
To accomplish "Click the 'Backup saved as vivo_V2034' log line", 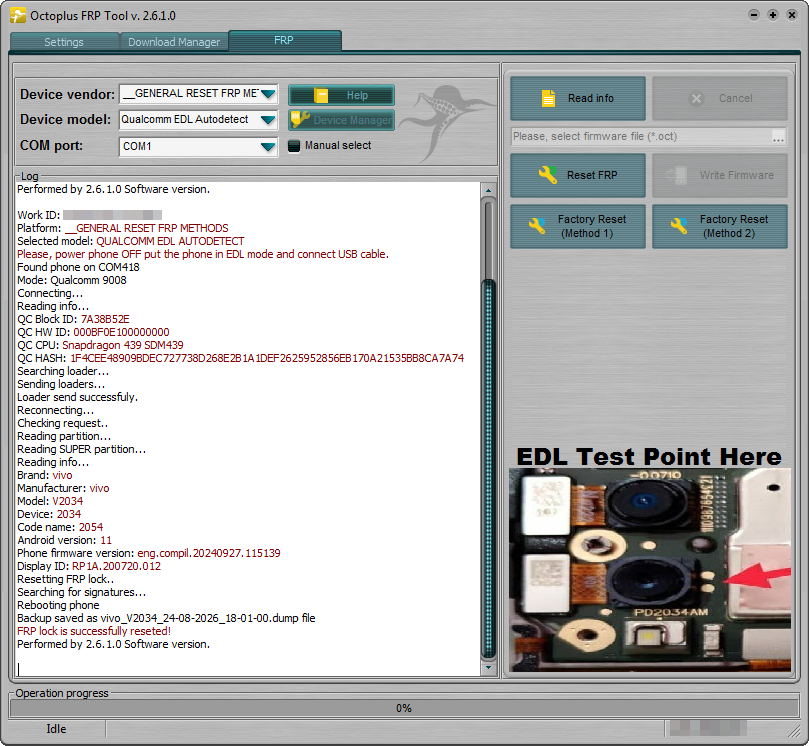I will (x=166, y=618).
